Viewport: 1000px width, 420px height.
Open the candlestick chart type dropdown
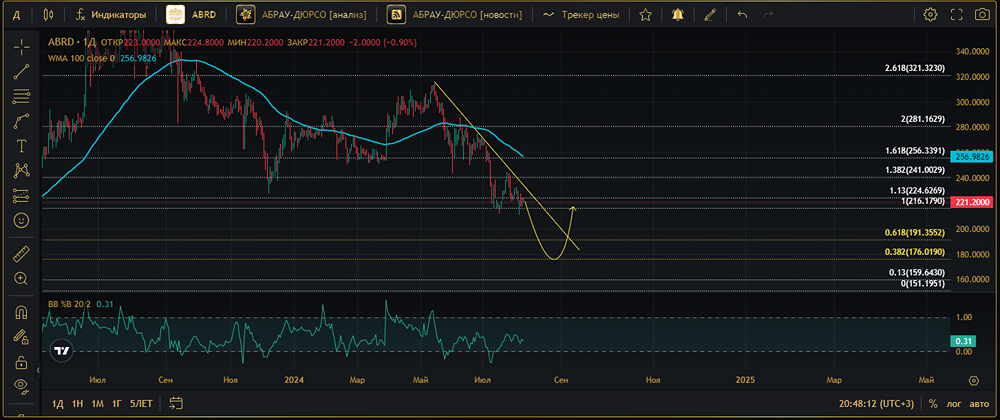pos(48,15)
